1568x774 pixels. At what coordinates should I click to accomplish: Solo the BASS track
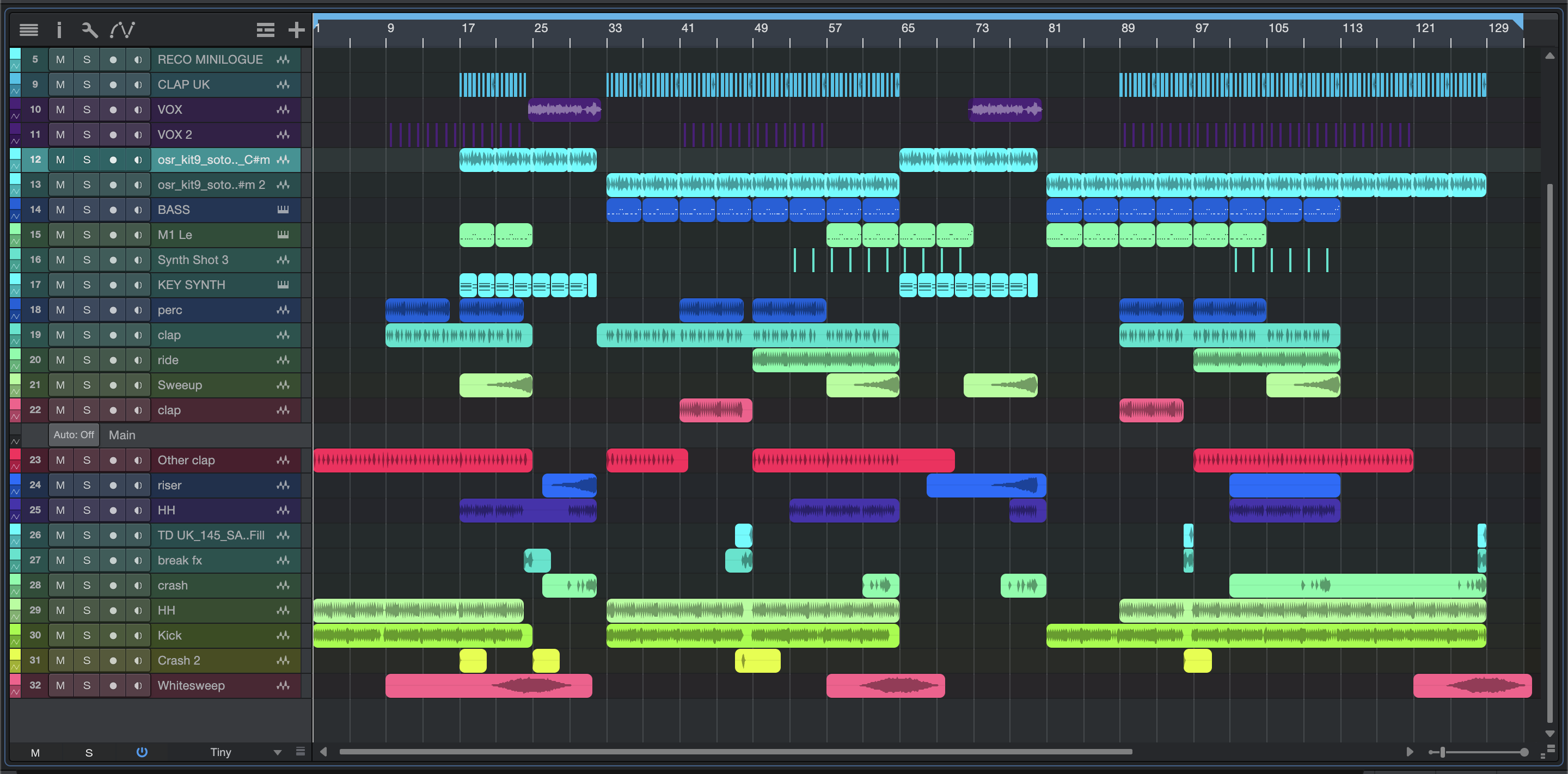point(87,210)
